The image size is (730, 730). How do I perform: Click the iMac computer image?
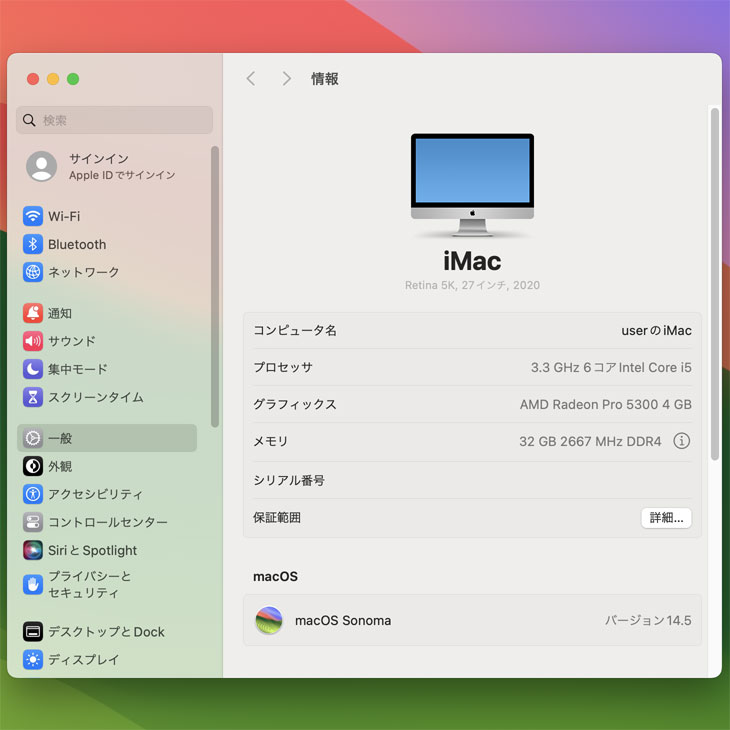[472, 185]
